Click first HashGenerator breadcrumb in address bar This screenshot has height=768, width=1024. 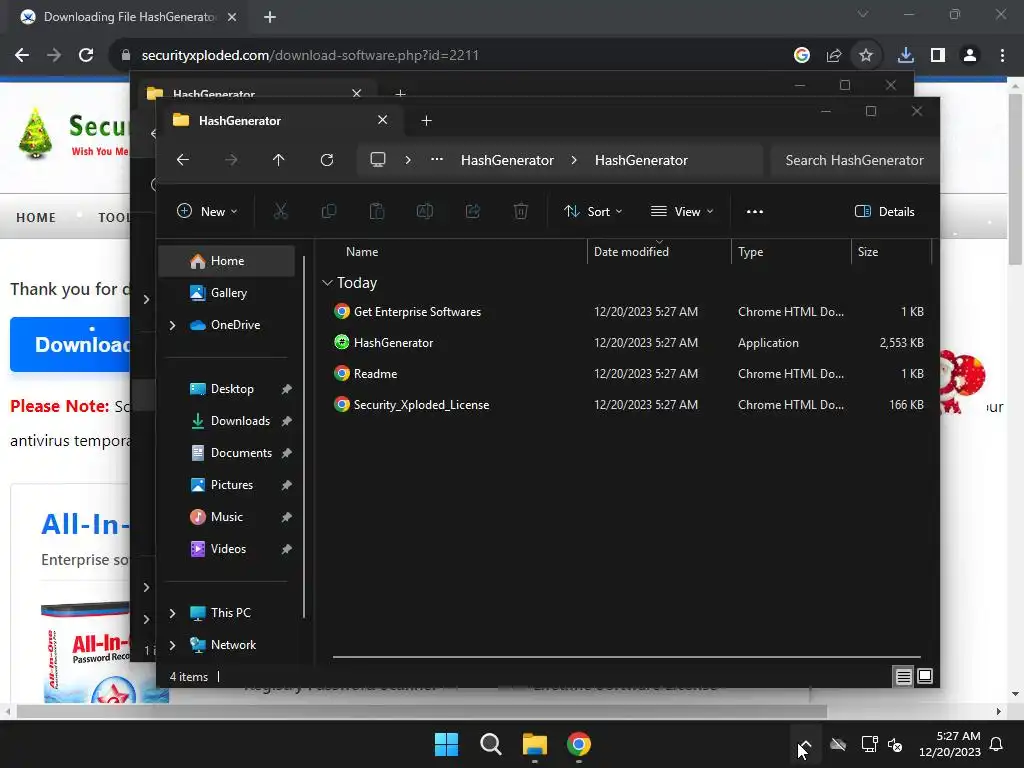pyautogui.click(x=507, y=160)
